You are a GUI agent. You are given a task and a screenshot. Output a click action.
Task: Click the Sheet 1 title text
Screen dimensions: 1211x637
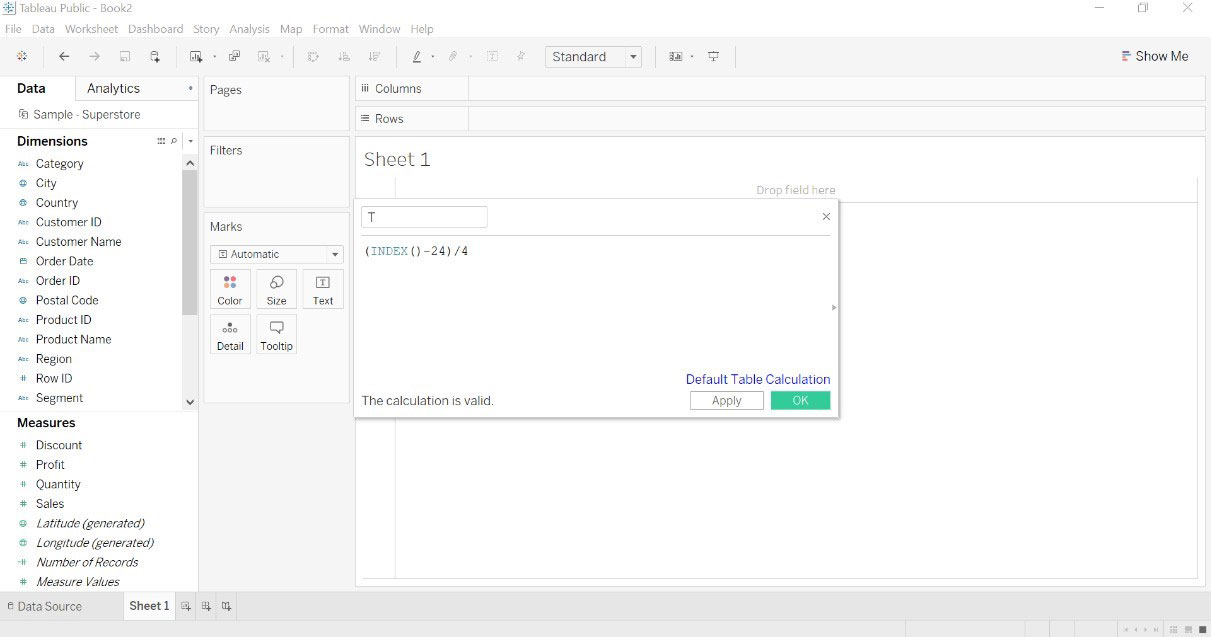pos(397,160)
